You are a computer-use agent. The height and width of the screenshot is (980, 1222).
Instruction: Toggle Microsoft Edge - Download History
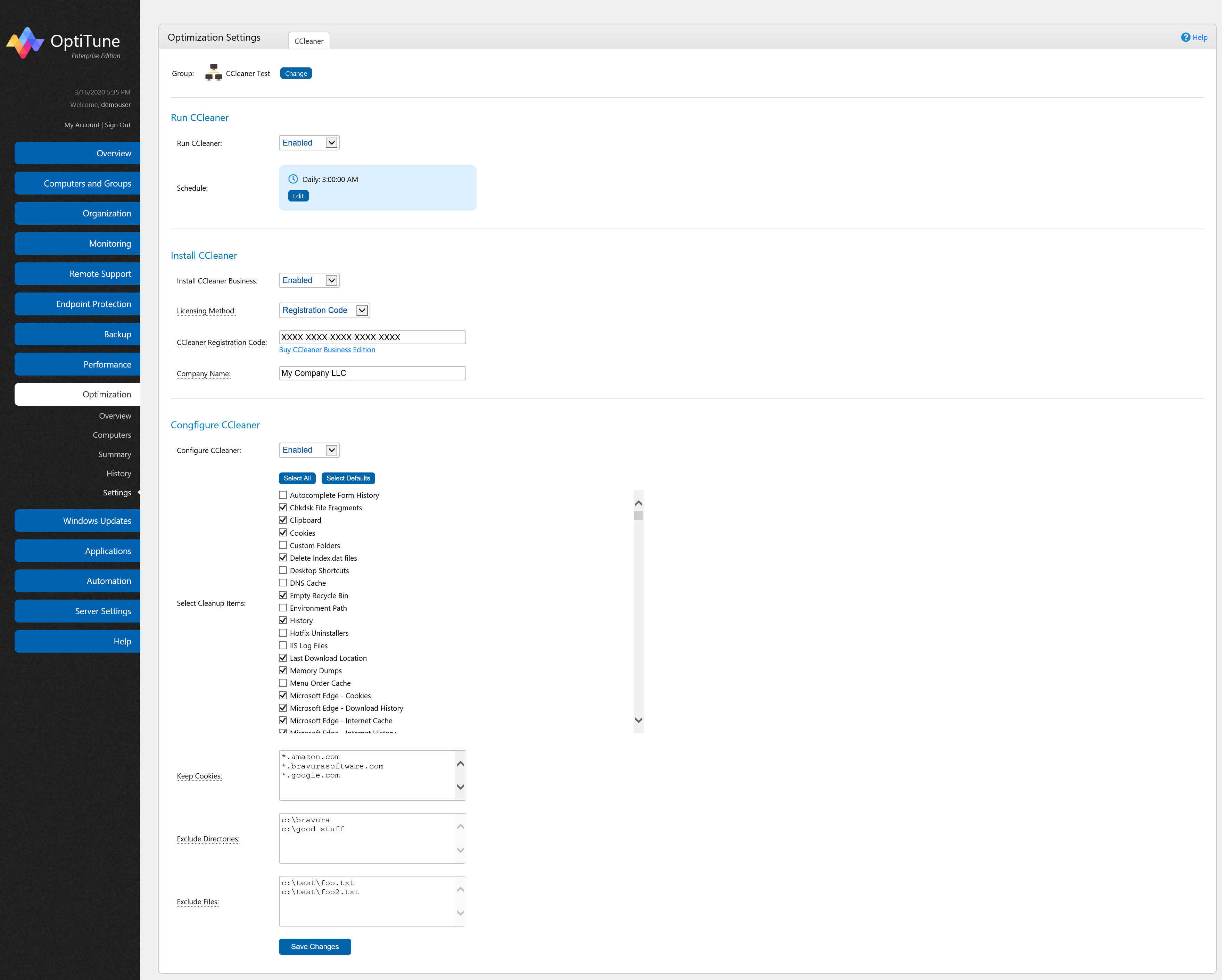283,708
